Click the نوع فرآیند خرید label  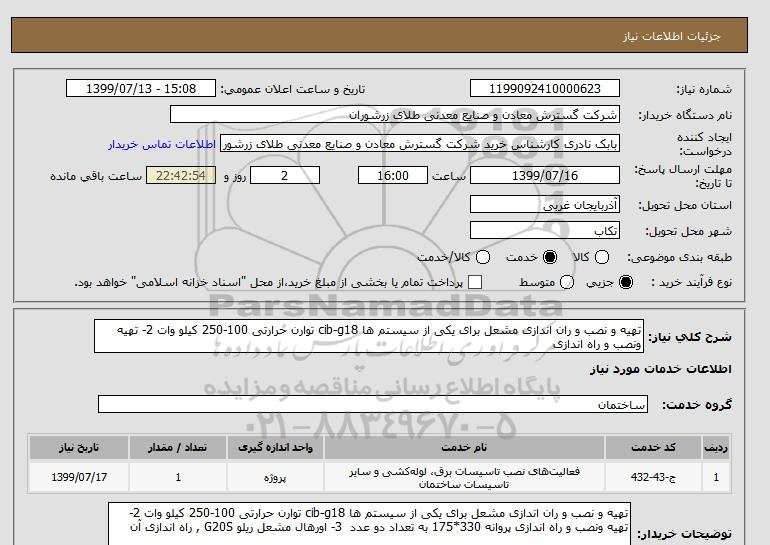[691, 282]
